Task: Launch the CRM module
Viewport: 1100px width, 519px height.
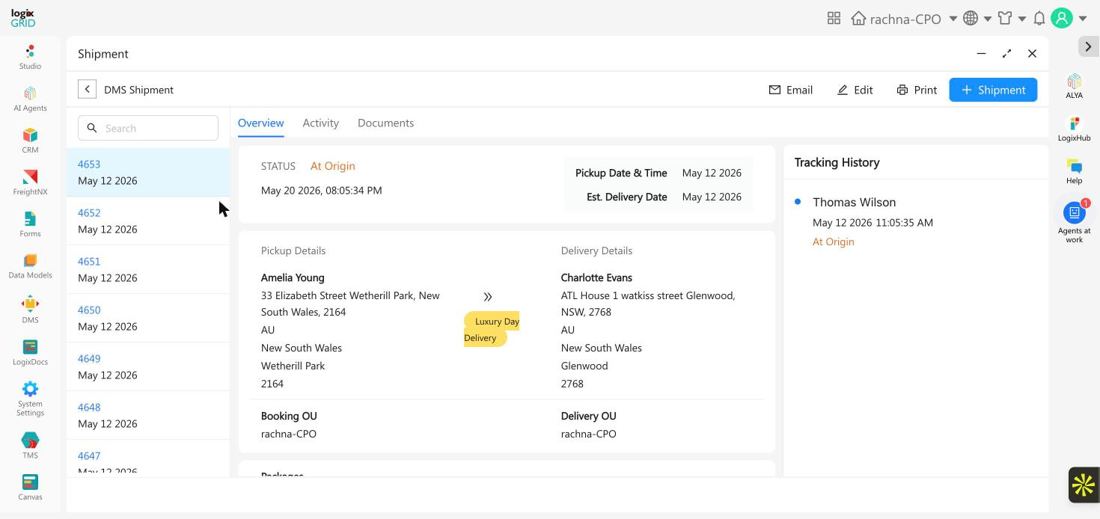Action: (29, 140)
